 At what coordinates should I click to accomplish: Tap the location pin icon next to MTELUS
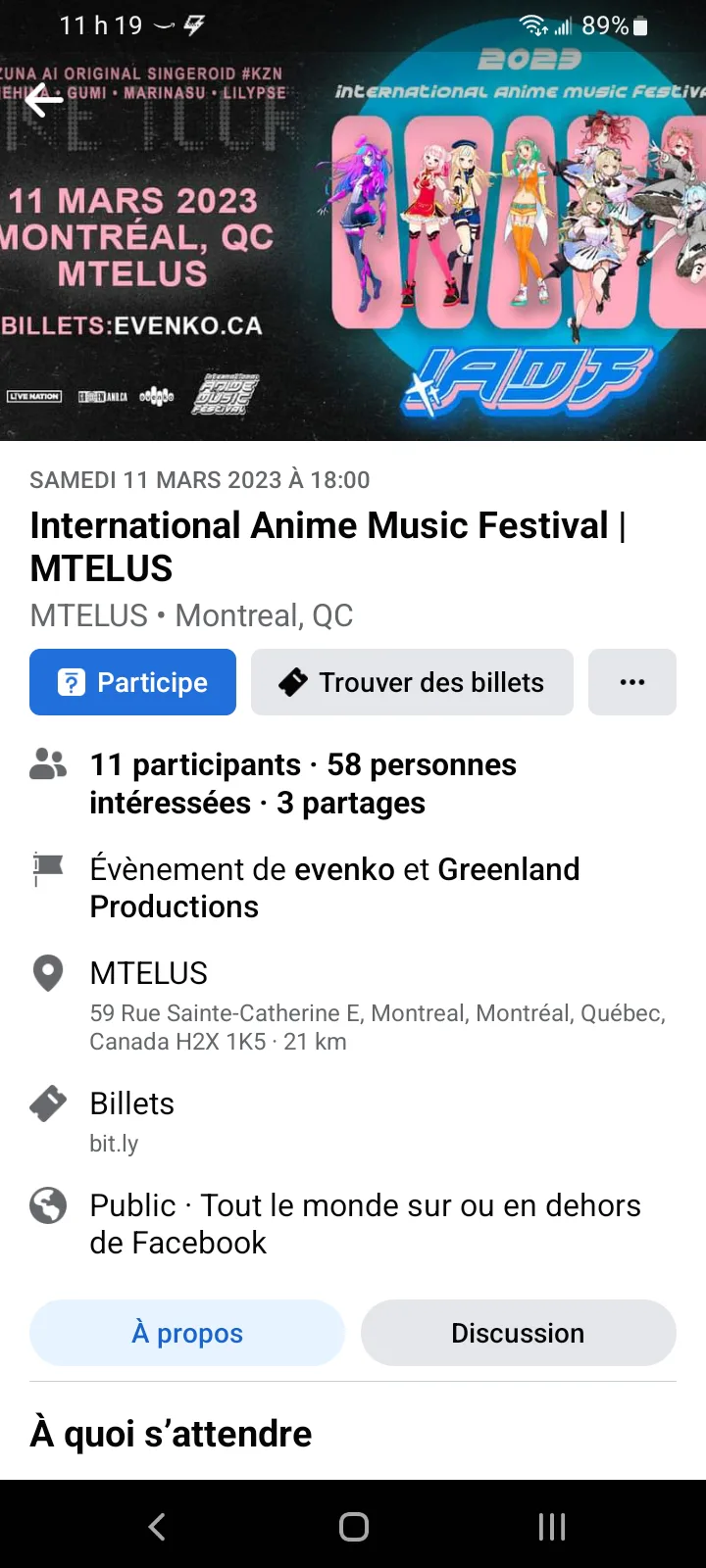point(48,973)
